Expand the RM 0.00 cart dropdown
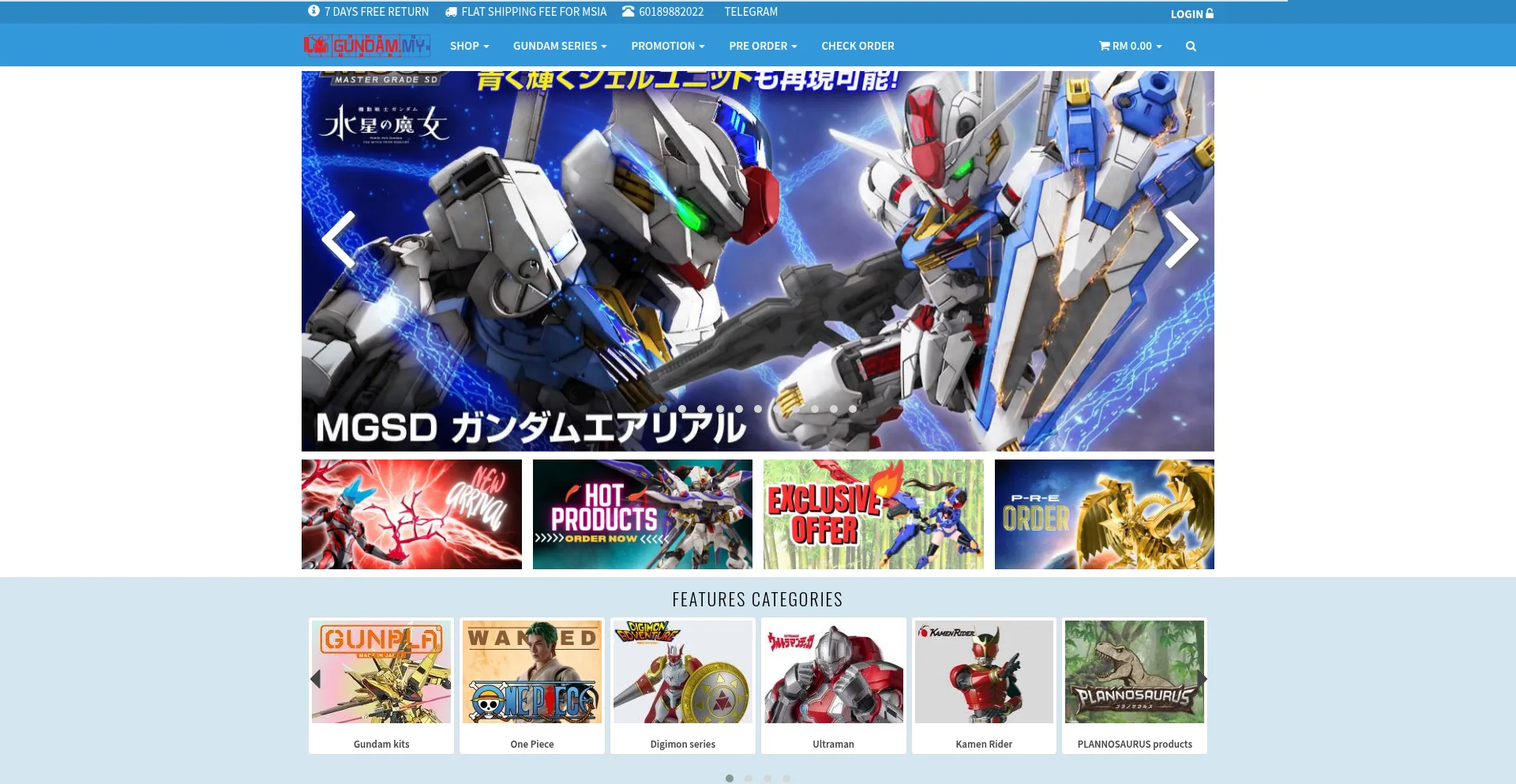 [1130, 47]
